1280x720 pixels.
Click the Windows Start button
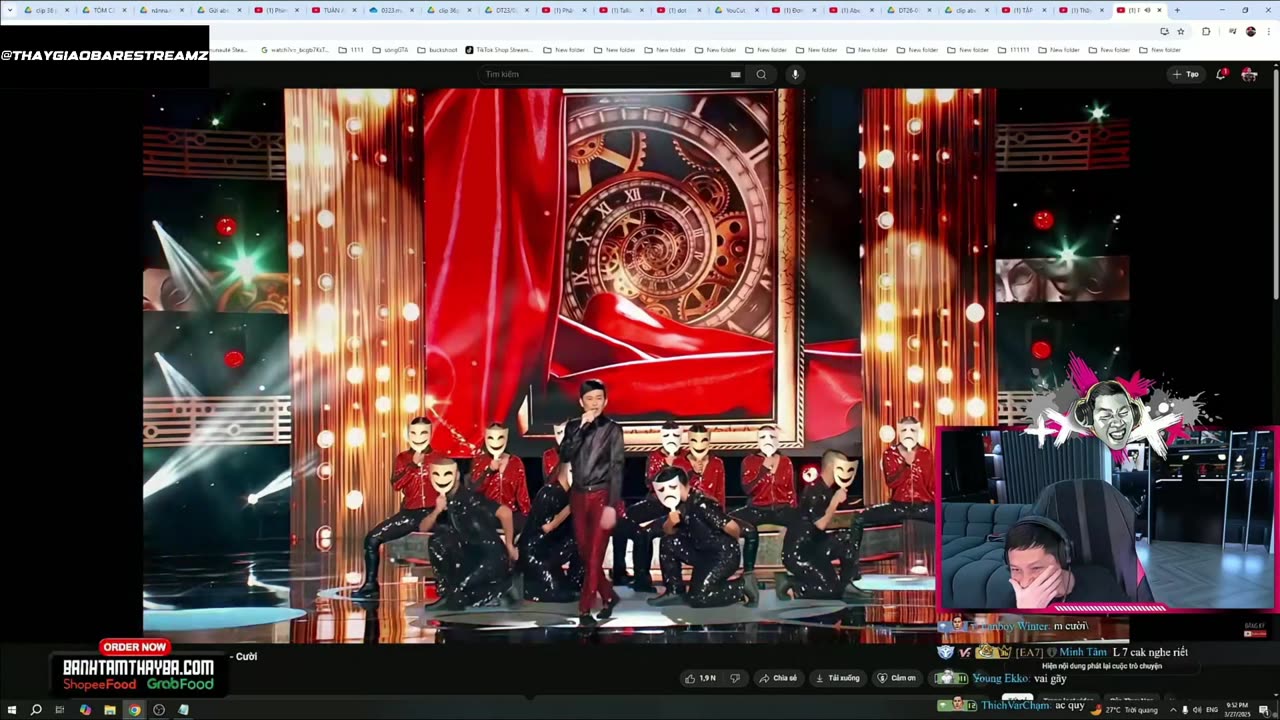pyautogui.click(x=12, y=710)
